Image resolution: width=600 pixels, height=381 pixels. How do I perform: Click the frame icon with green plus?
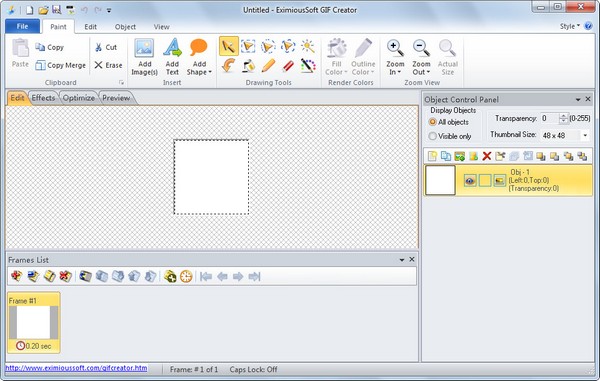(x=170, y=276)
